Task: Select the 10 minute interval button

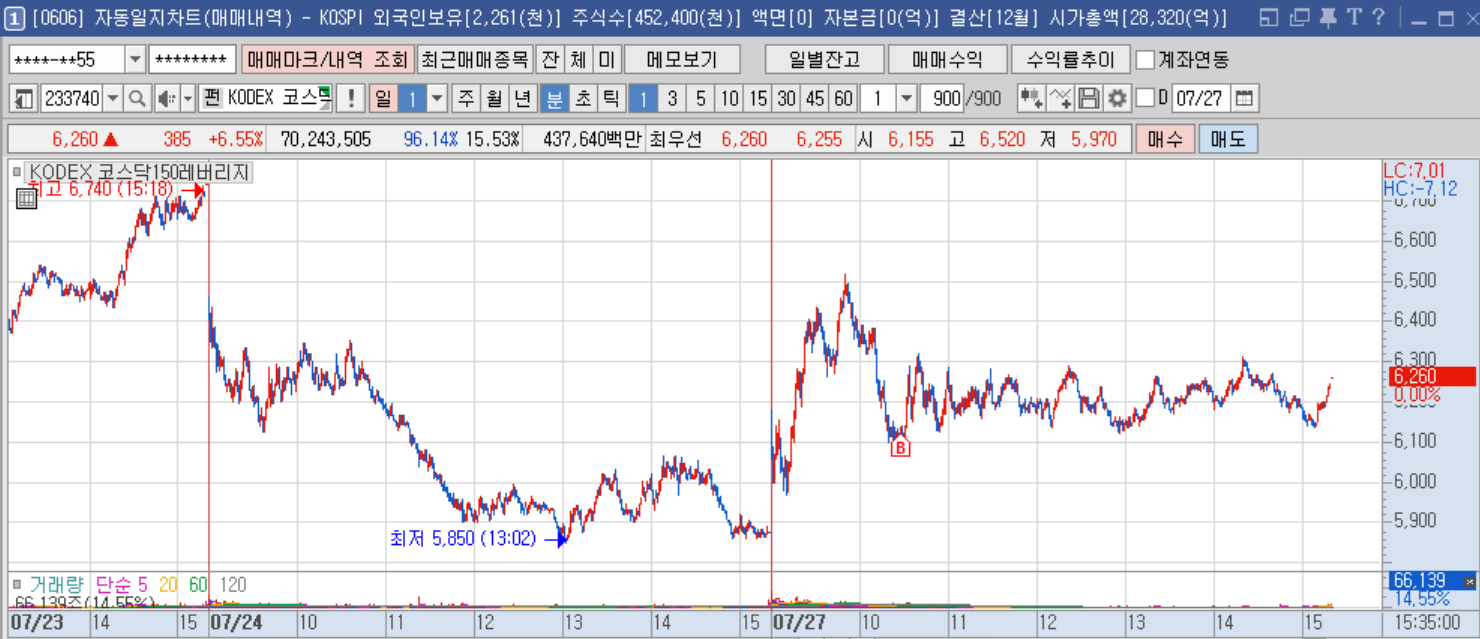Action: click(x=730, y=99)
